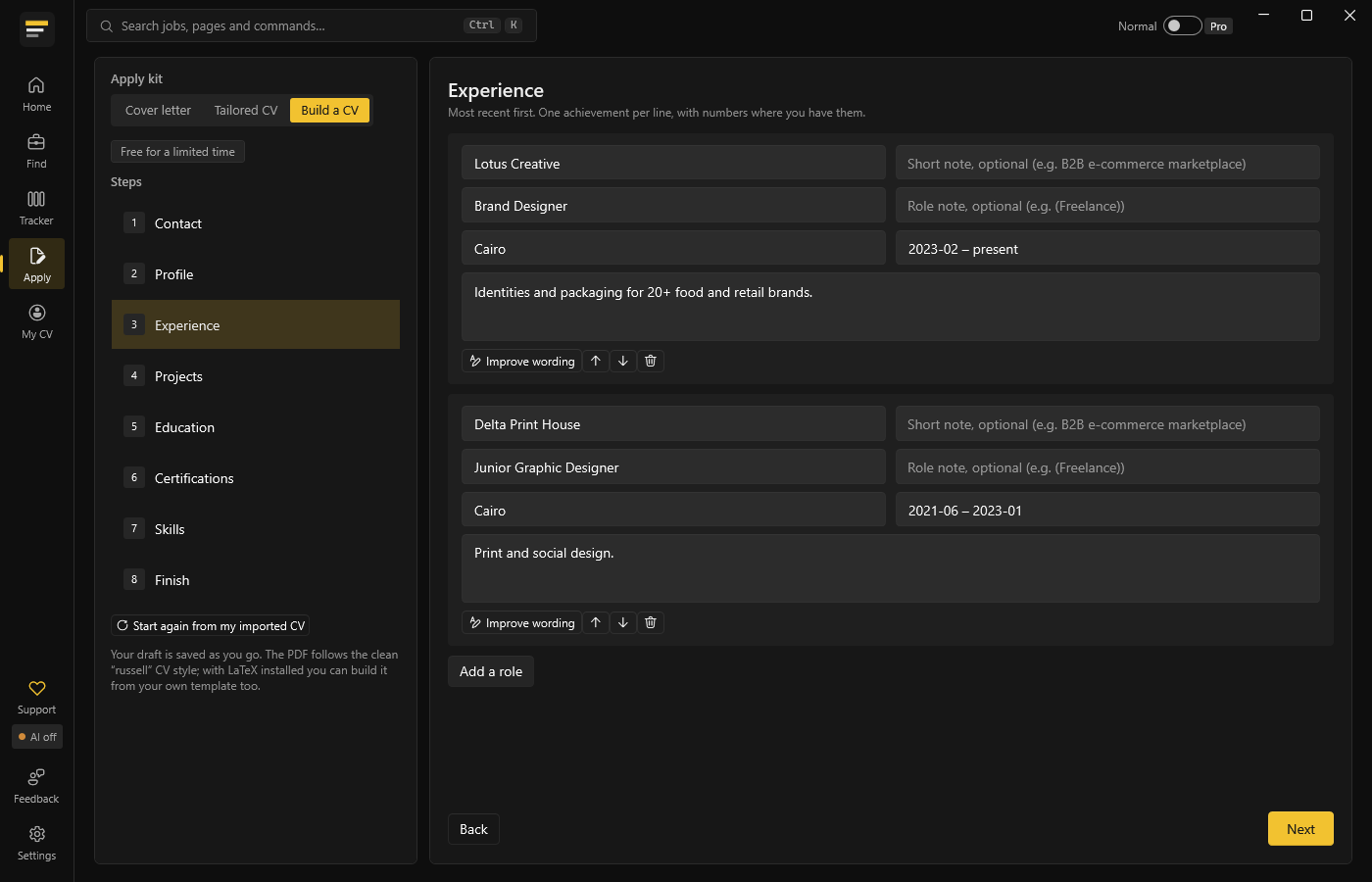Open step 4 Projects
The height and width of the screenshot is (882, 1372).
[256, 376]
